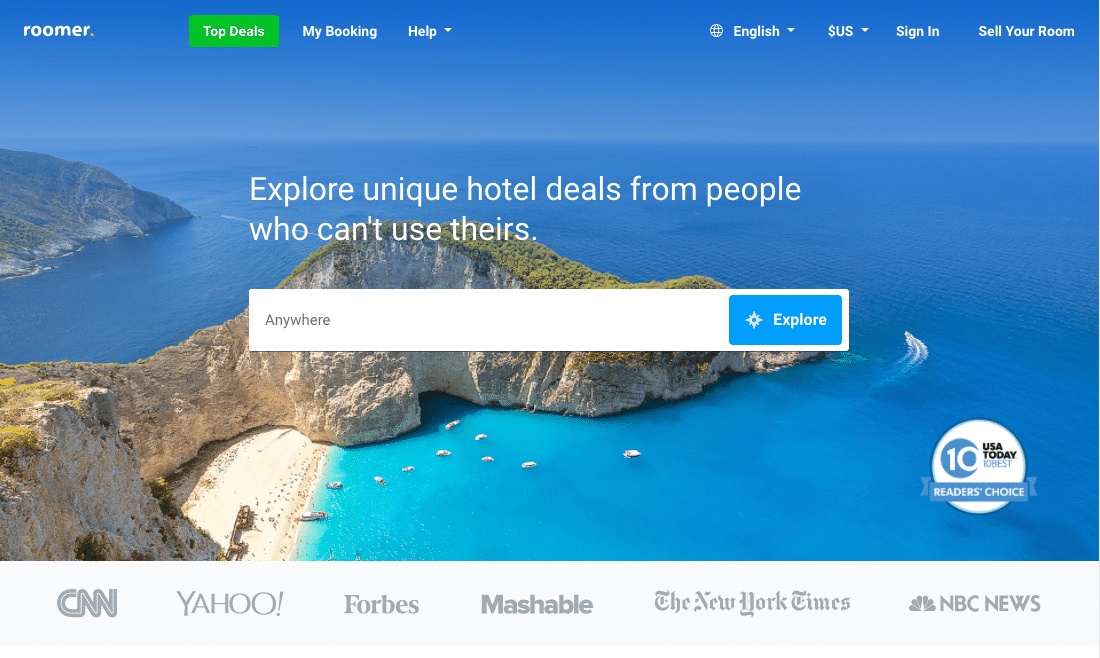This screenshot has height=658, width=1100.
Task: Click the globe language icon
Action: (x=716, y=31)
